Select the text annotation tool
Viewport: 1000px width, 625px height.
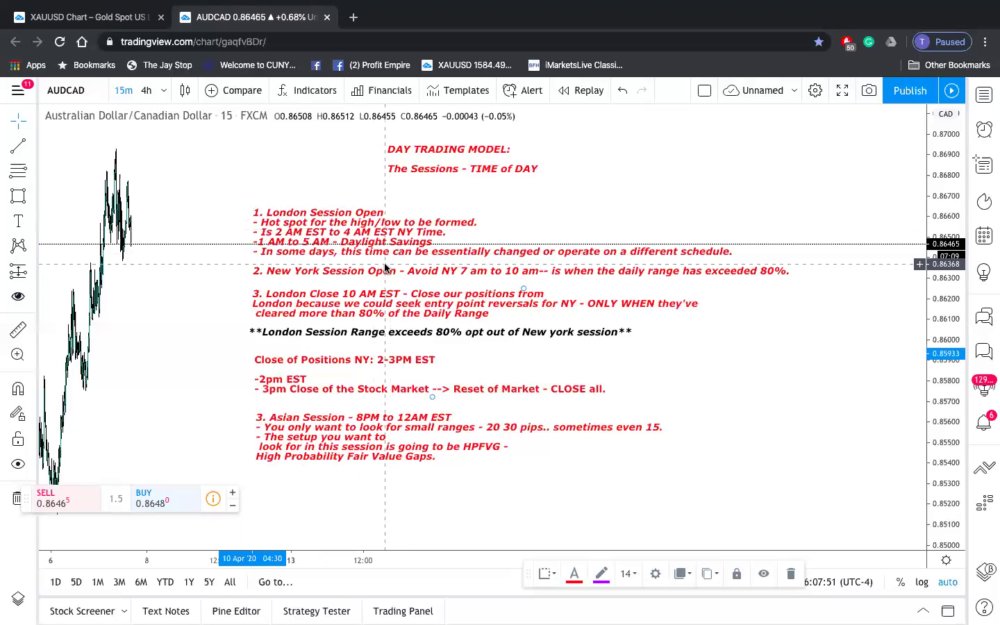[18, 221]
